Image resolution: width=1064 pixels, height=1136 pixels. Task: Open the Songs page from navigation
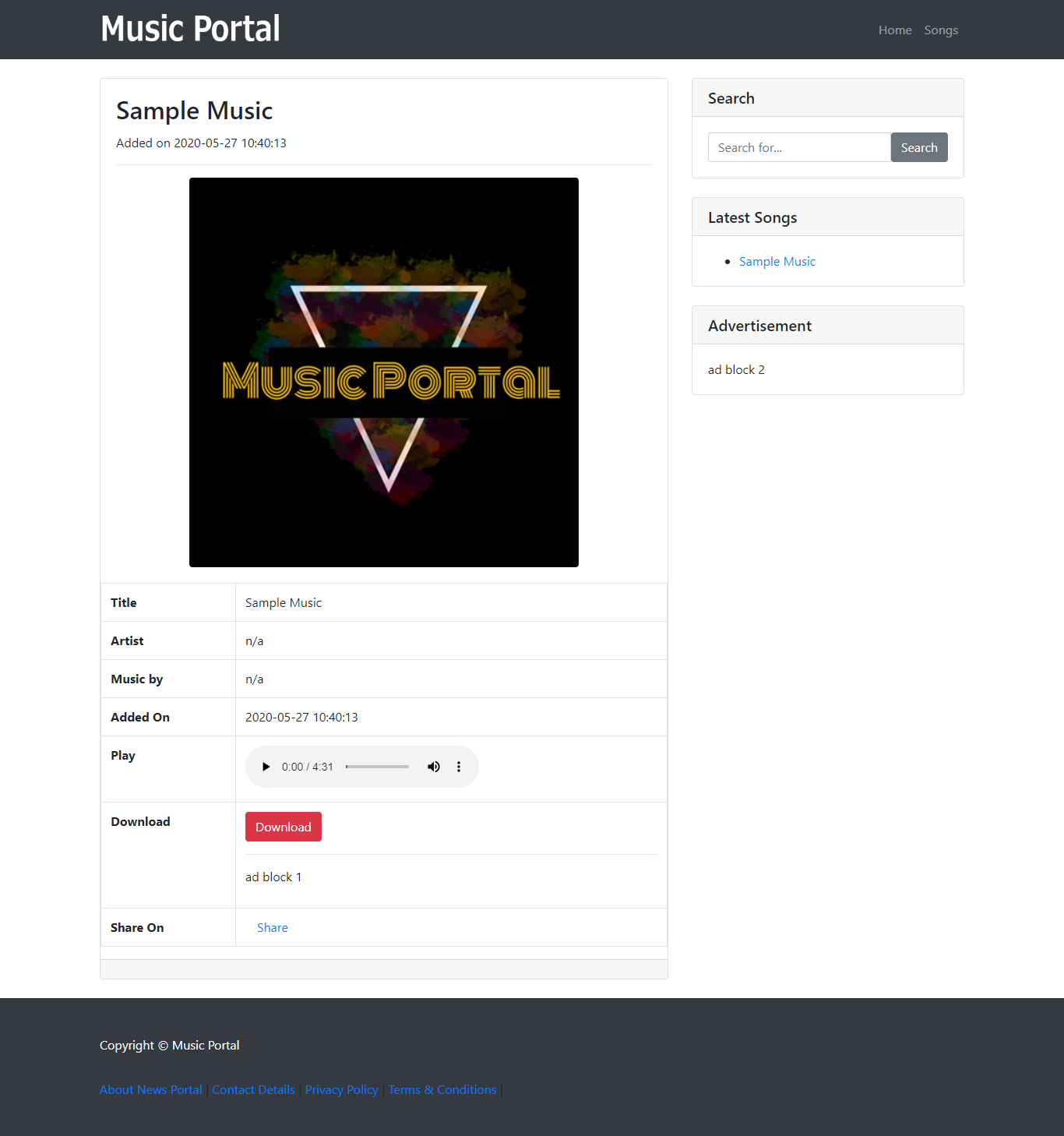click(x=941, y=30)
